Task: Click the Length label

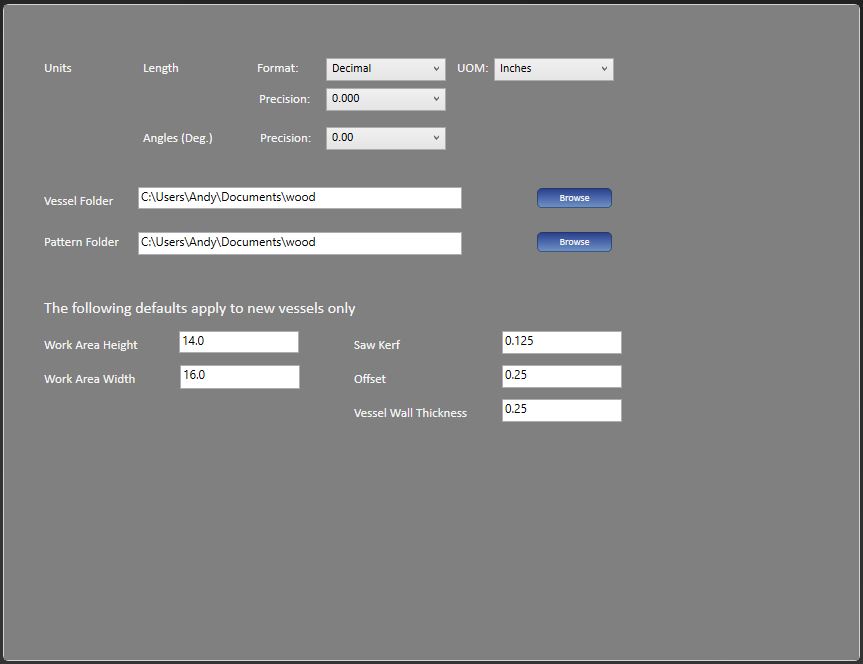Action: pyautogui.click(x=161, y=68)
